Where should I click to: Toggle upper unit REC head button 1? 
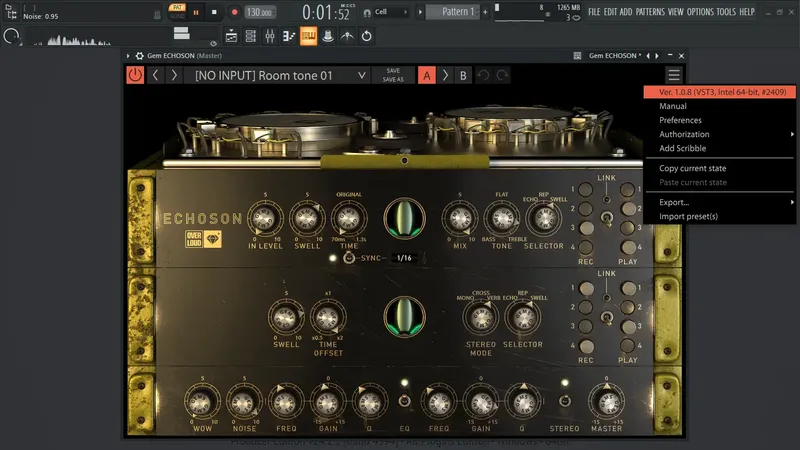click(x=586, y=189)
